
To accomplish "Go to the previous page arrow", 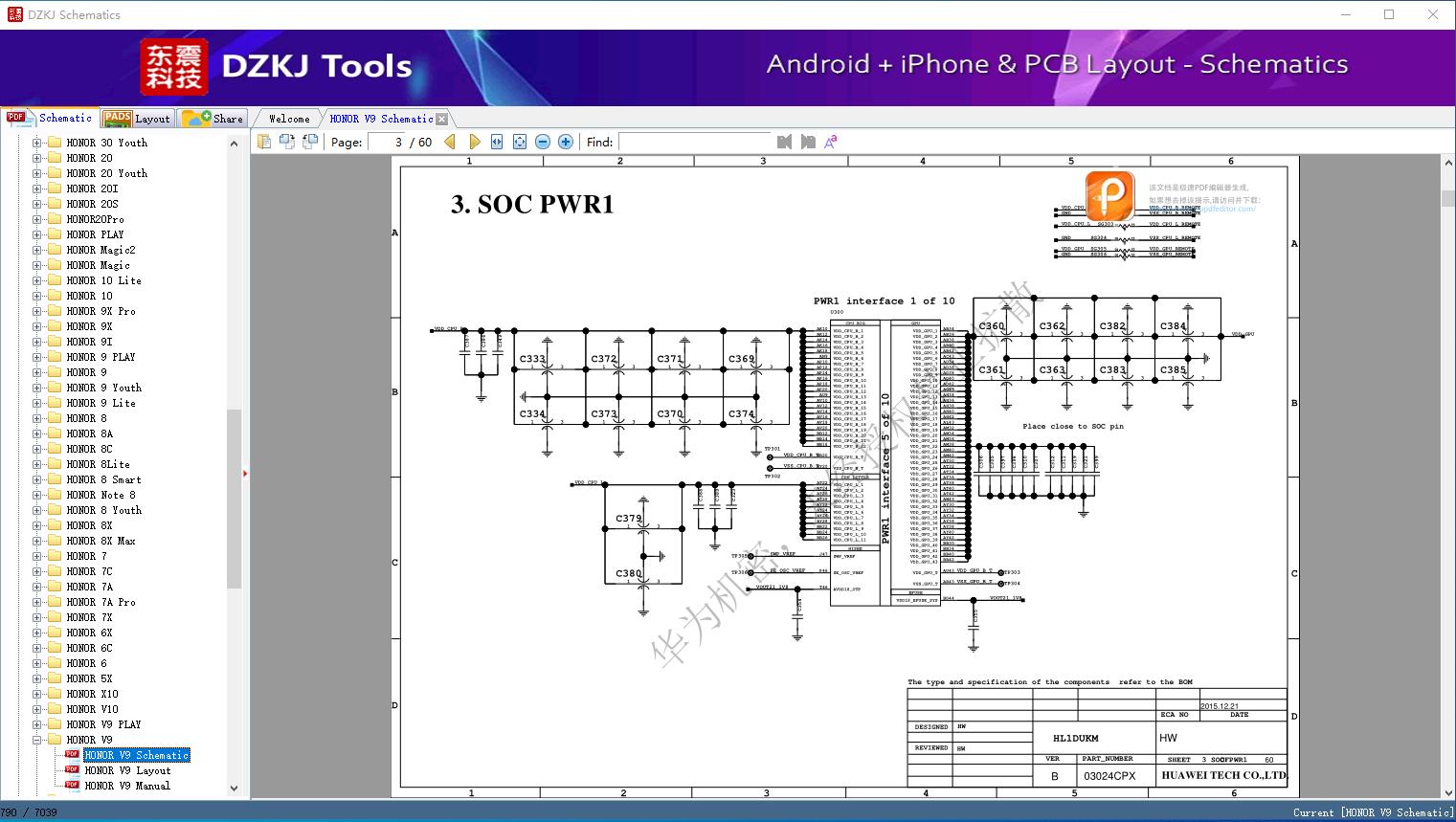I will coord(450,142).
